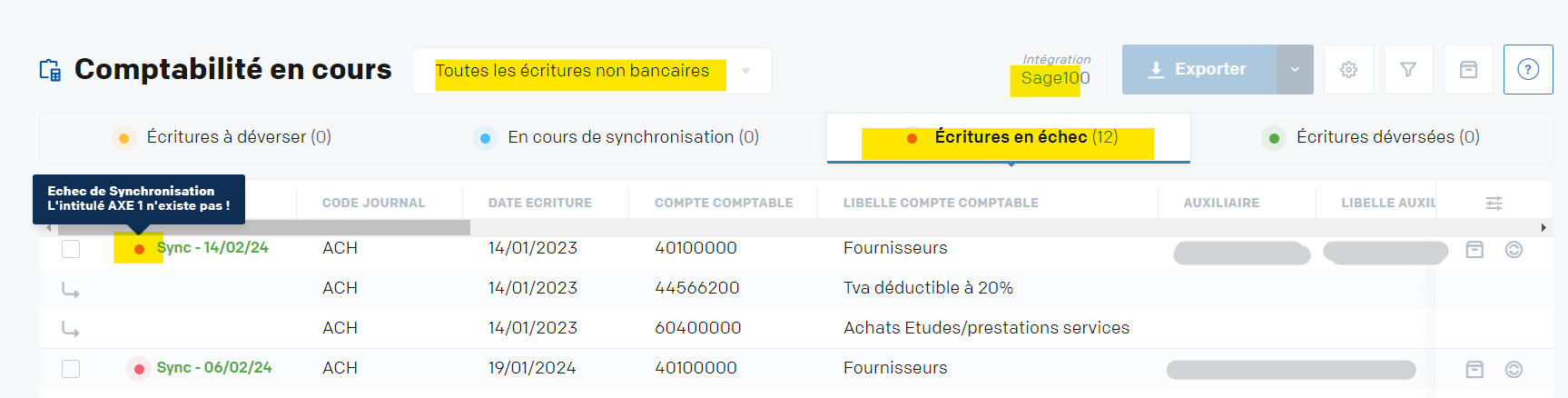Click the horizontal table scrollbar thumb
1568x398 pixels.
coord(263,227)
